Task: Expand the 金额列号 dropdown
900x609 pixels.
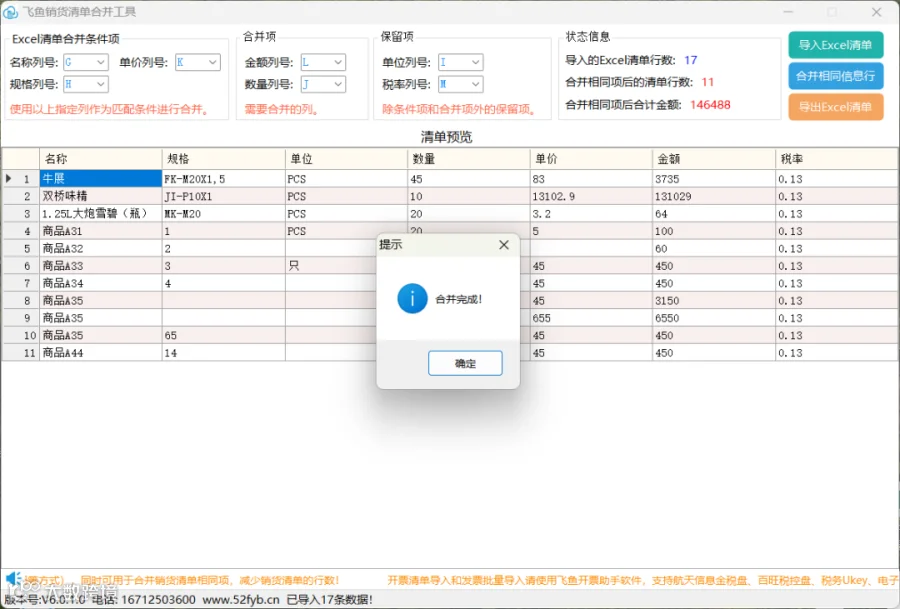Action: tap(323, 62)
